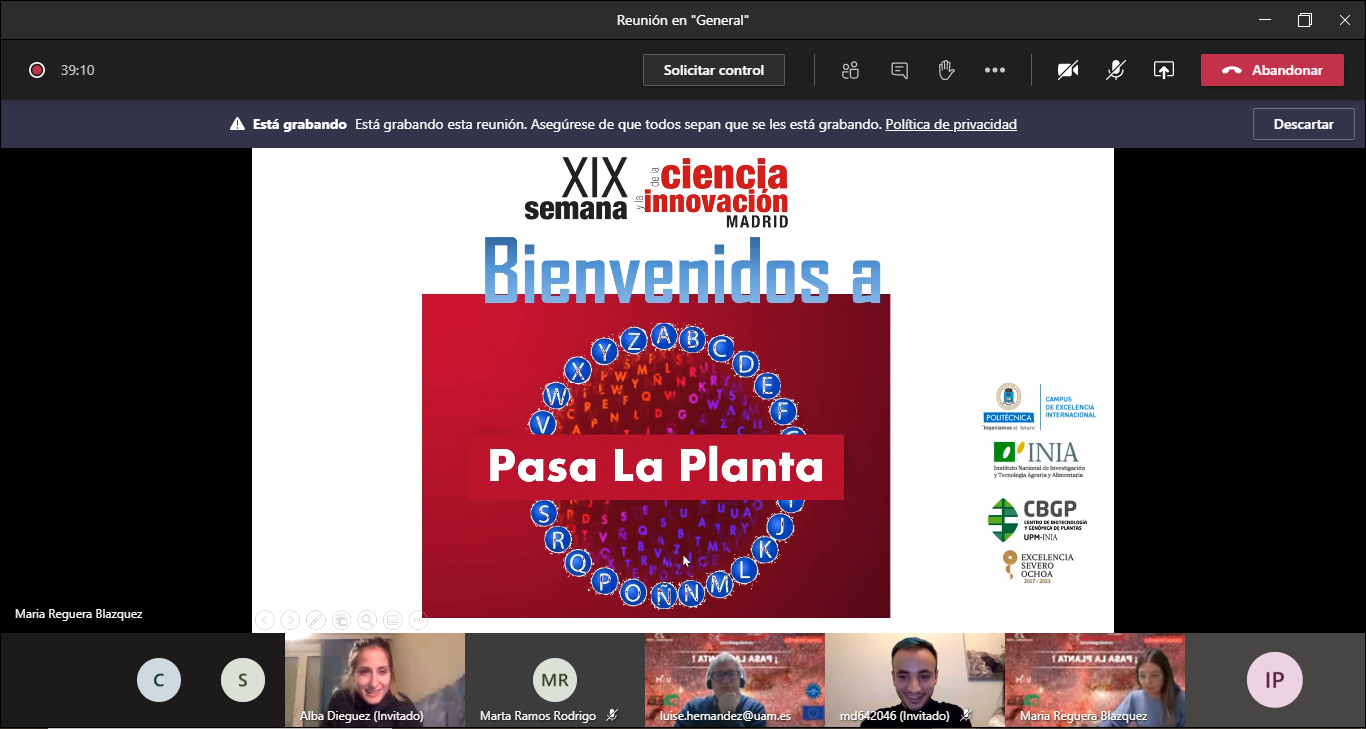The width and height of the screenshot is (1366, 729).
Task: Click the zoom magnifier on the slide
Action: click(367, 620)
